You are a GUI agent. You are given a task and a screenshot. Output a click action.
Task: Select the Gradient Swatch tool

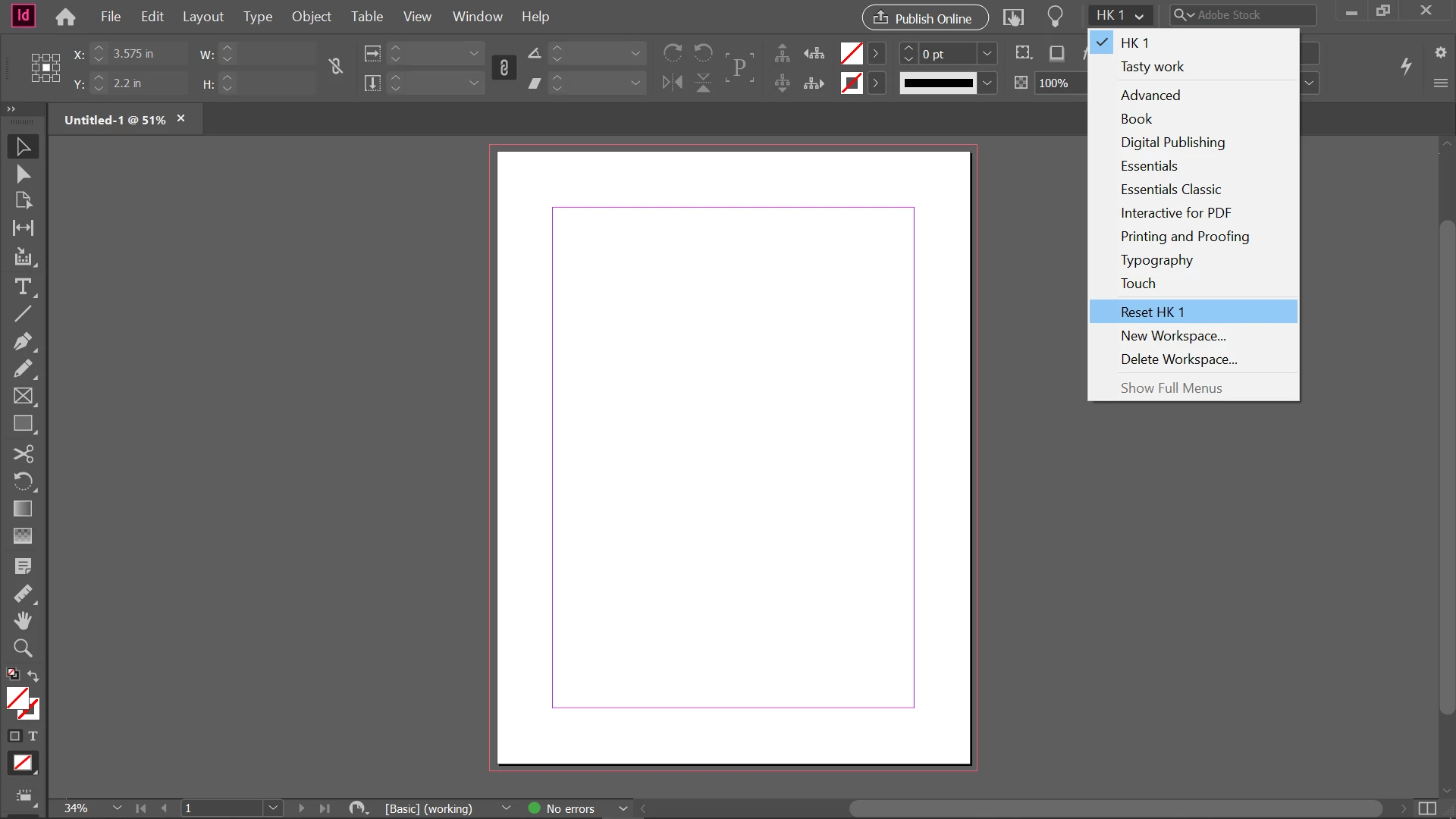point(23,508)
